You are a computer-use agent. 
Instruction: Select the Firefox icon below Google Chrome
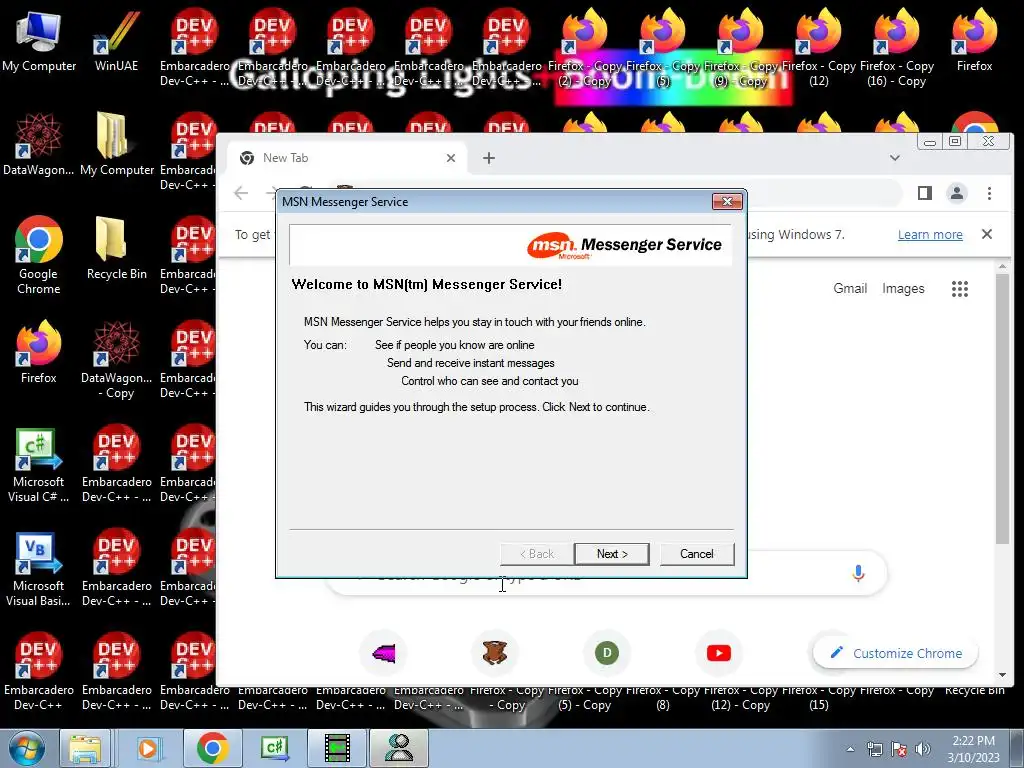[x=39, y=353]
